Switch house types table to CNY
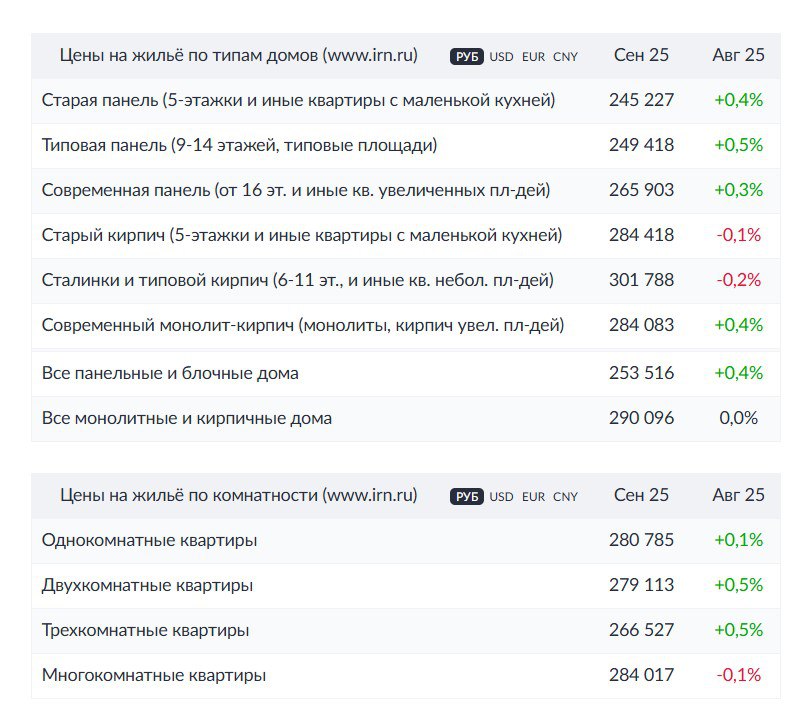 [x=566, y=57]
